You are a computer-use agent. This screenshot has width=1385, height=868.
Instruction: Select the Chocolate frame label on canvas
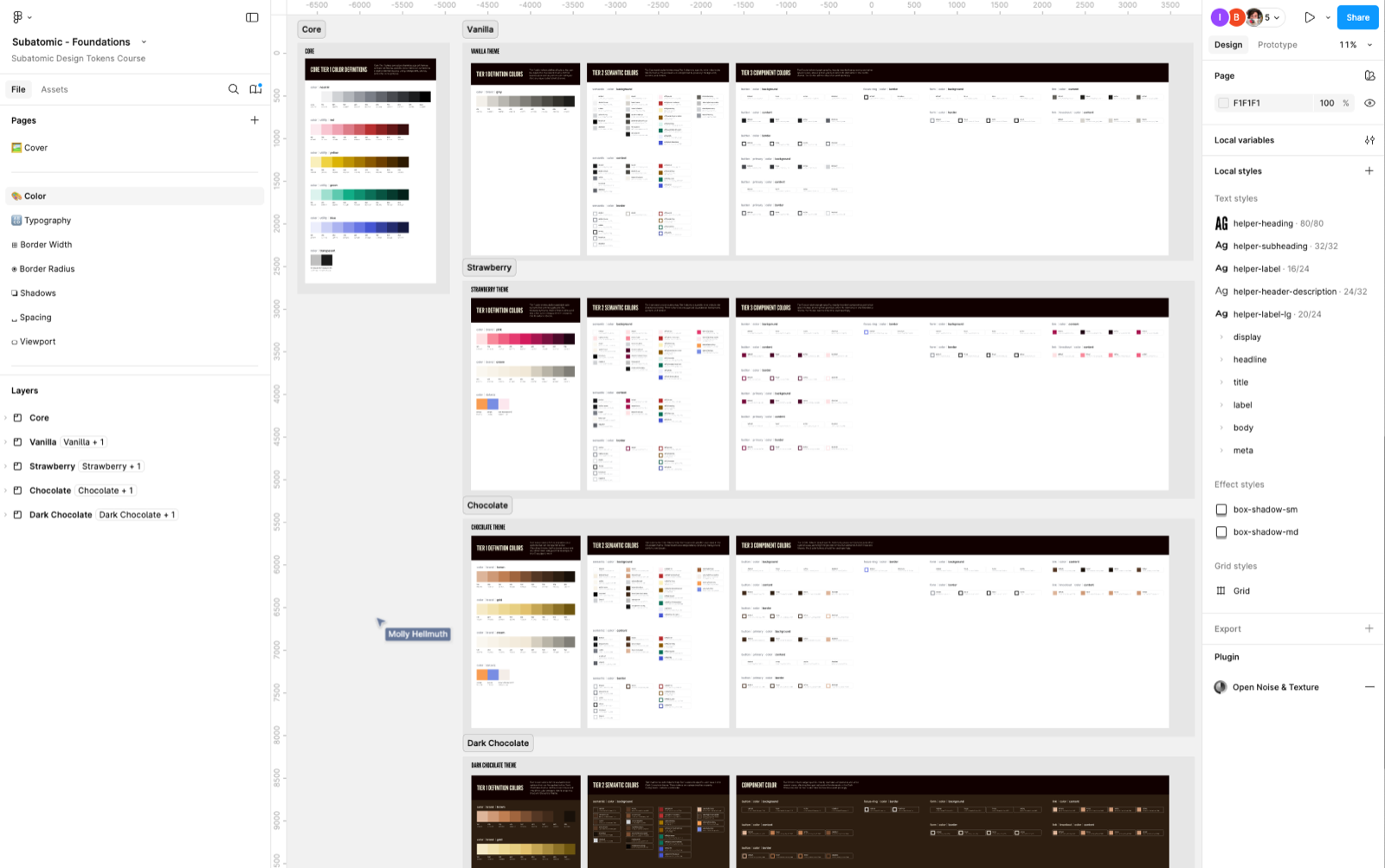488,505
